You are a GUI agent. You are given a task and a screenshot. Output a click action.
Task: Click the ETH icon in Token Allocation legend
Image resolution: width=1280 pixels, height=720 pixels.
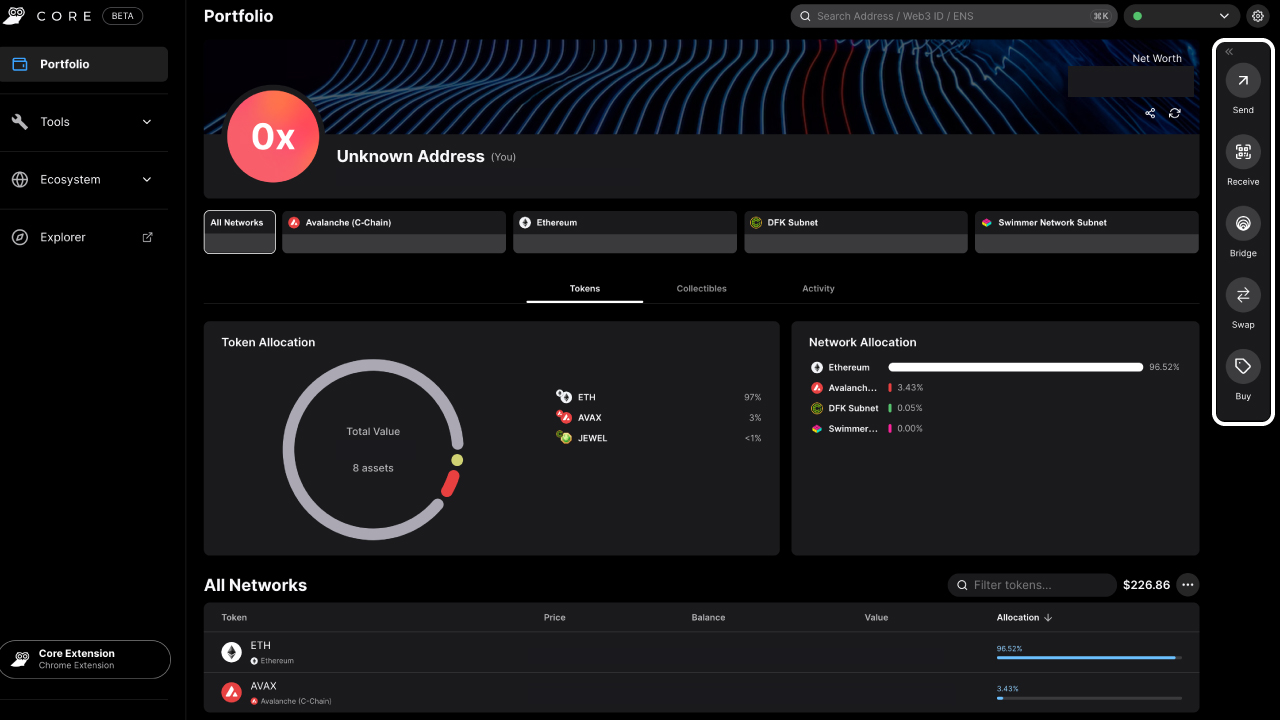(x=564, y=397)
